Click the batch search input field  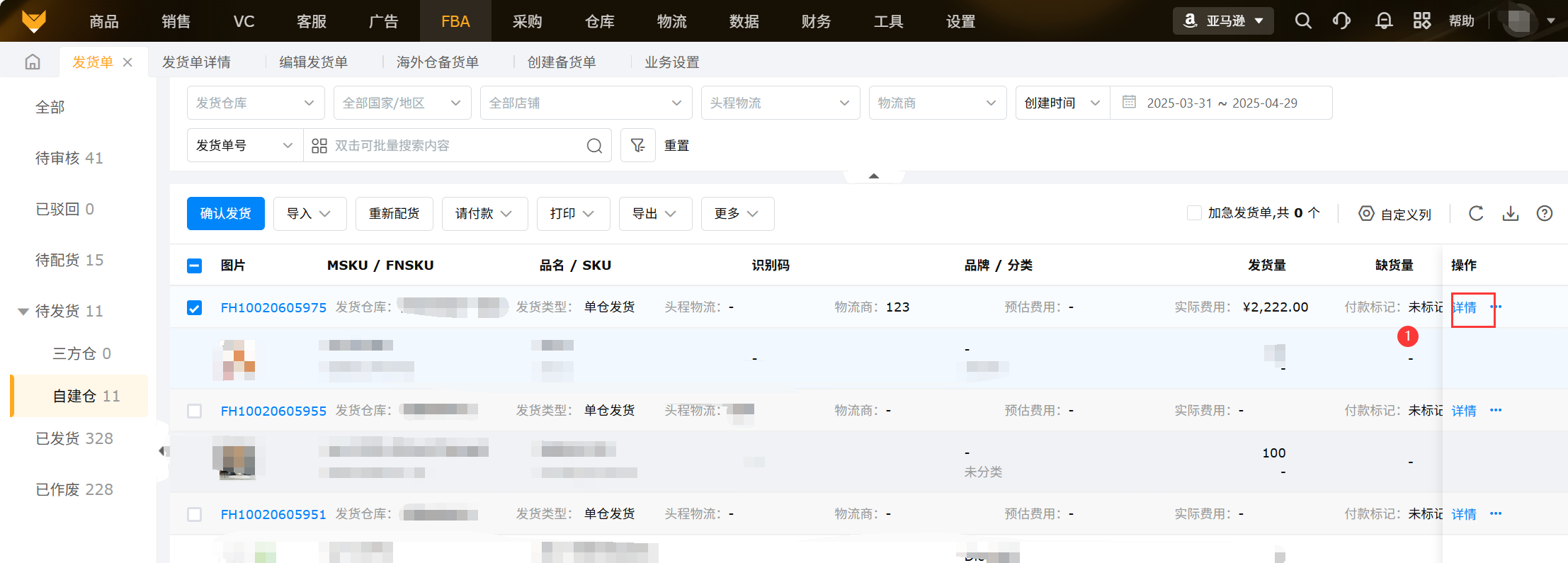(457, 145)
